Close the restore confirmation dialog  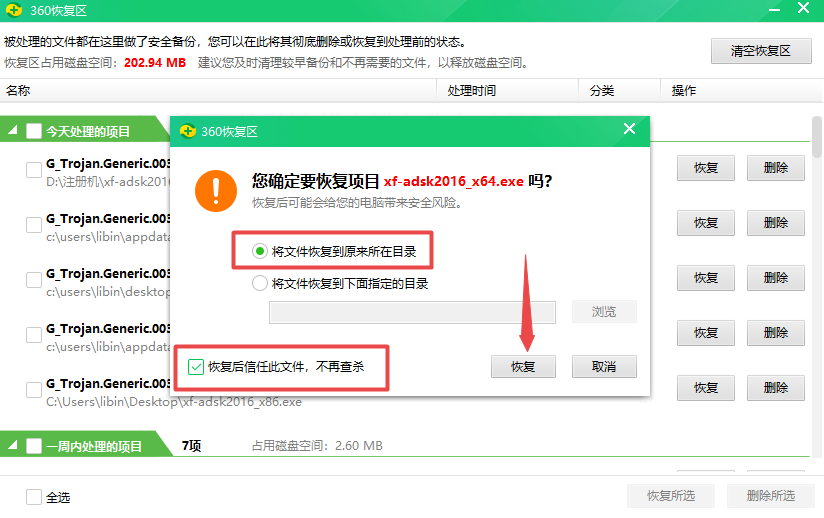pyautogui.click(x=629, y=129)
